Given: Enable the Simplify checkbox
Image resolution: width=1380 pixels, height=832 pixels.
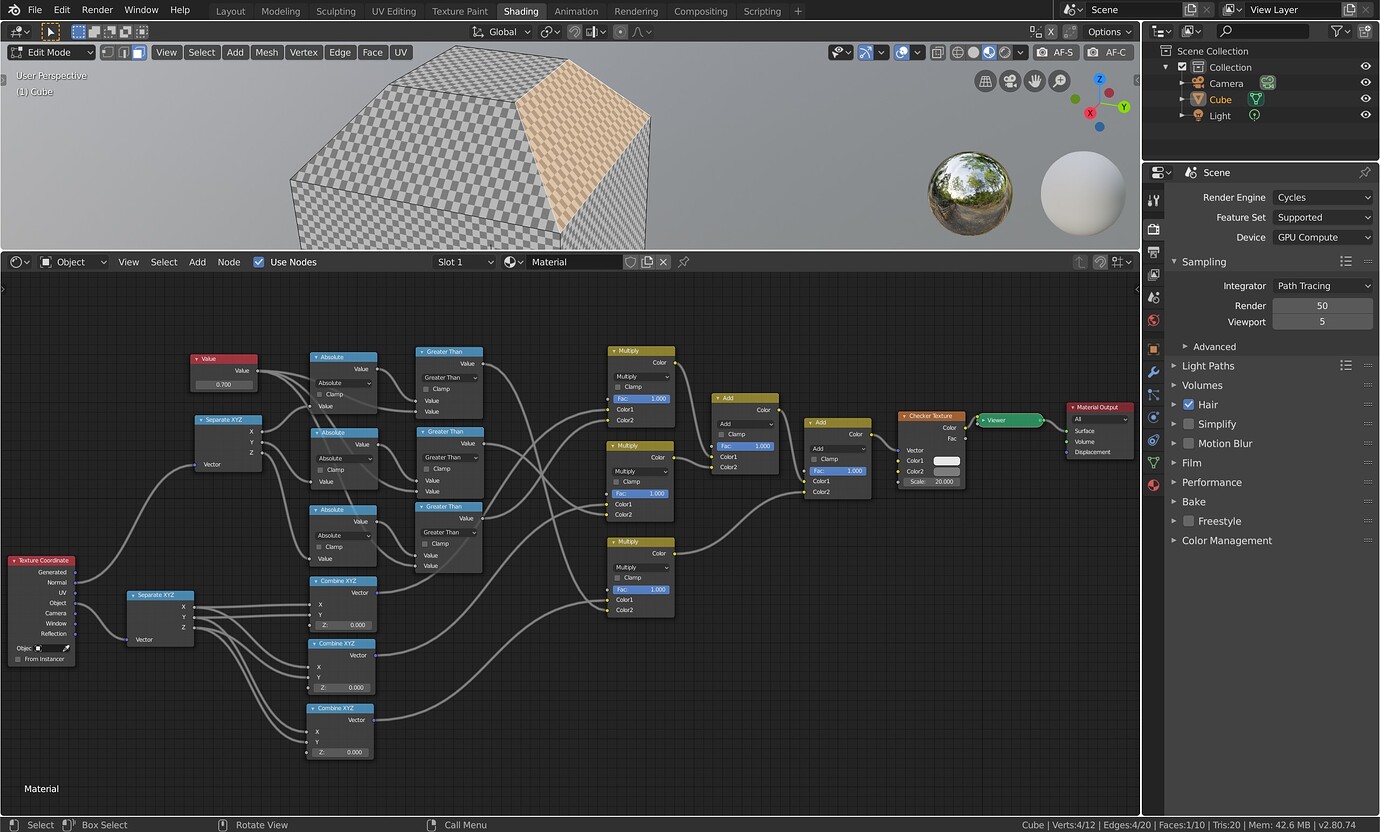Looking at the screenshot, I should 1189,424.
